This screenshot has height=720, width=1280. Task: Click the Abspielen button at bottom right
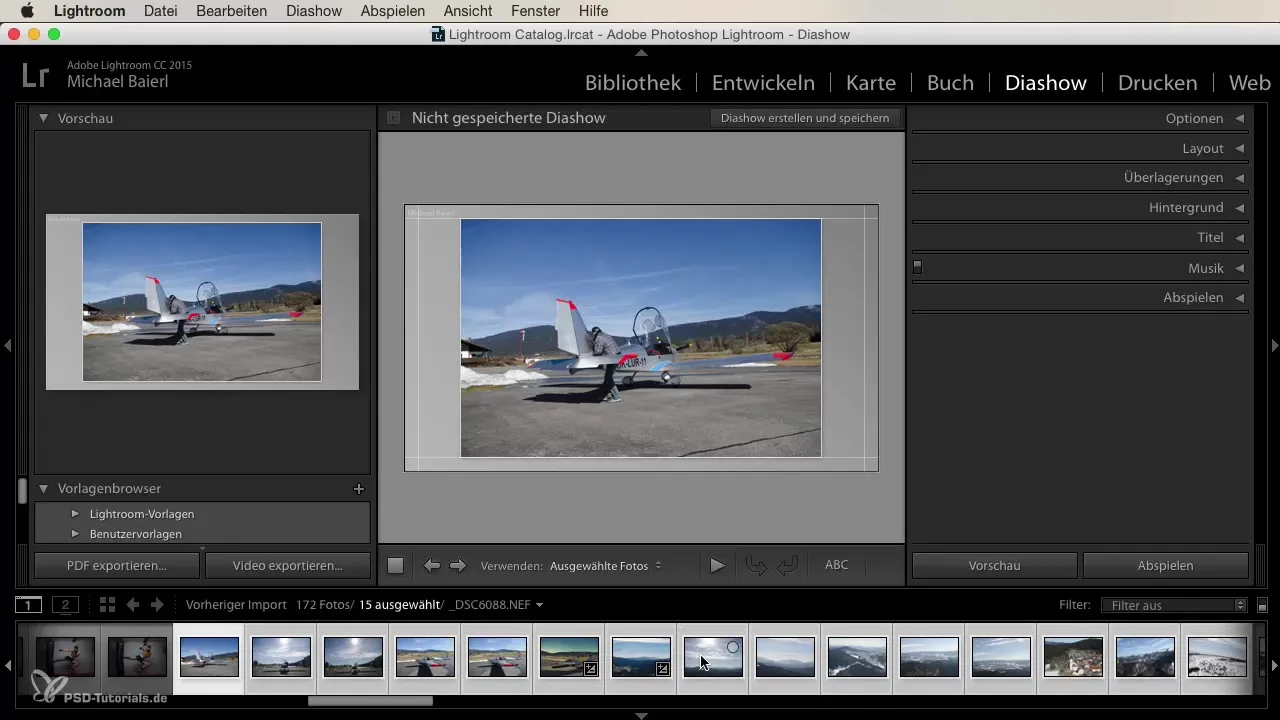pyautogui.click(x=1165, y=565)
